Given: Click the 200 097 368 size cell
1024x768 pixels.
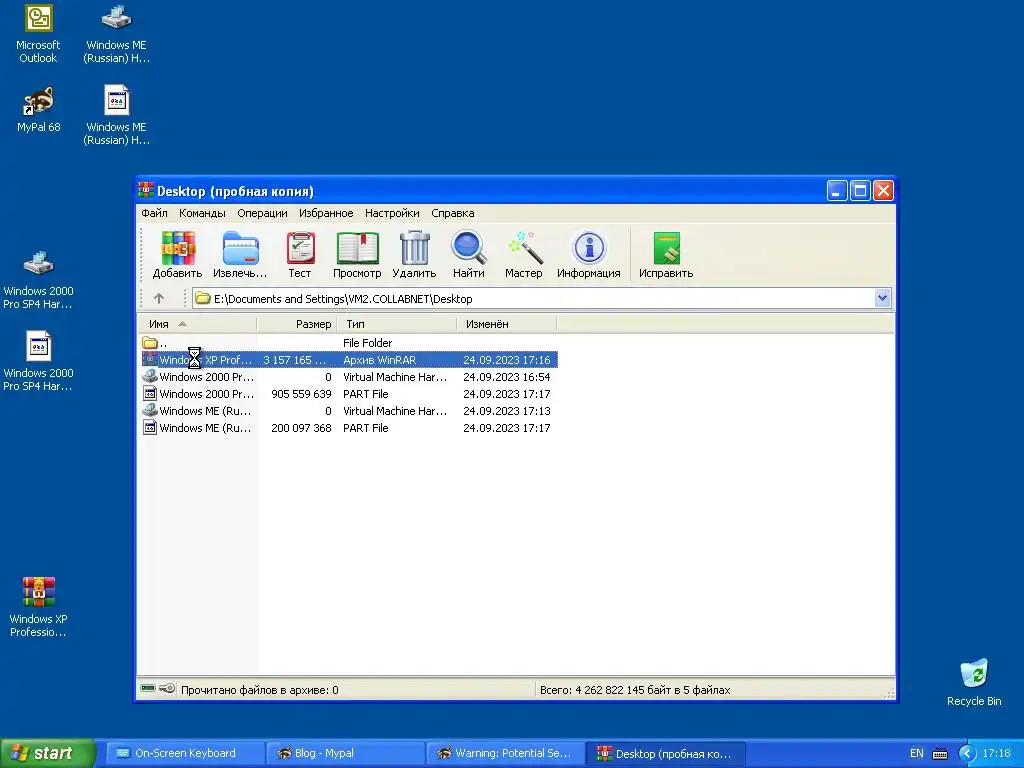Looking at the screenshot, I should point(301,428).
